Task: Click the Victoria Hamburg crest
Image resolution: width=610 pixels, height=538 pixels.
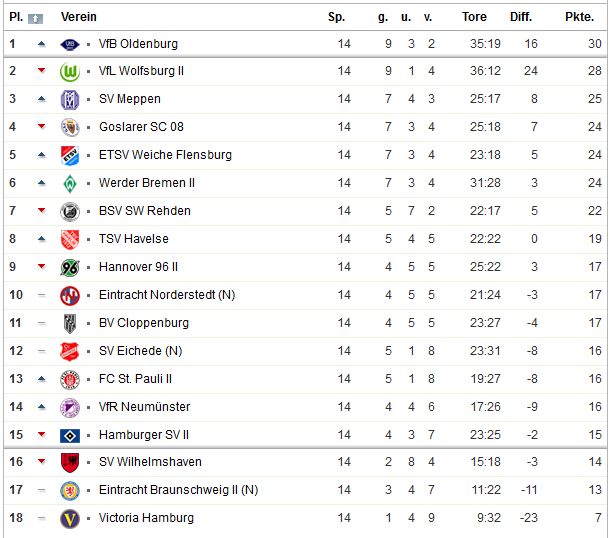Action: pos(70,519)
